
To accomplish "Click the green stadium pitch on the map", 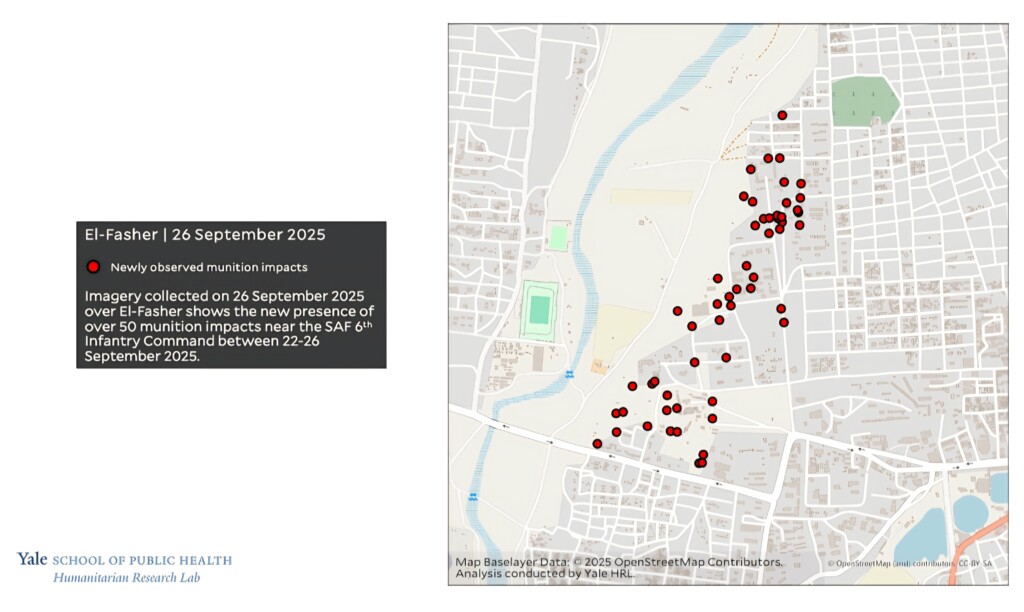I will coord(539,310).
